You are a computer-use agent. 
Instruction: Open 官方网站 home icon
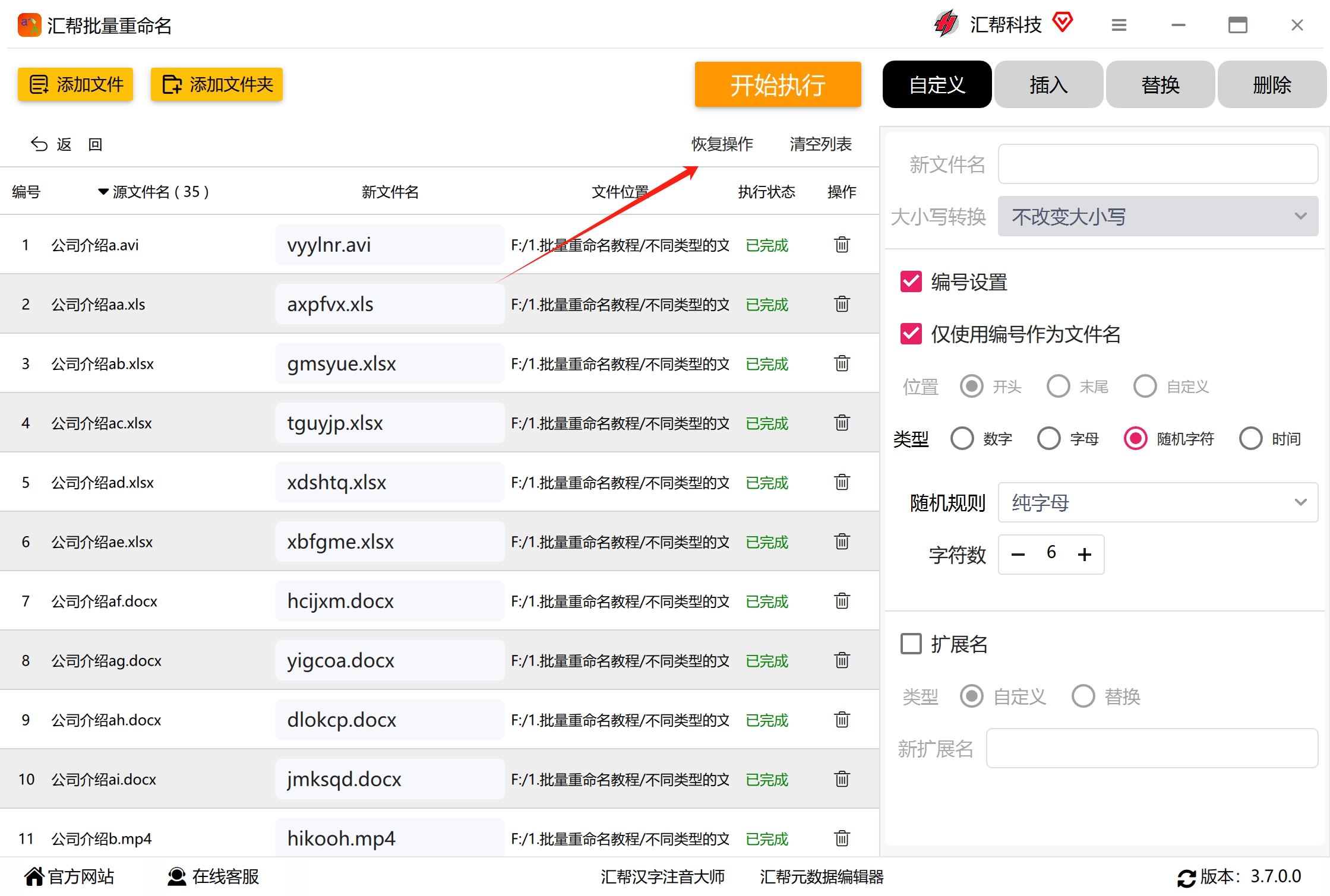[34, 876]
